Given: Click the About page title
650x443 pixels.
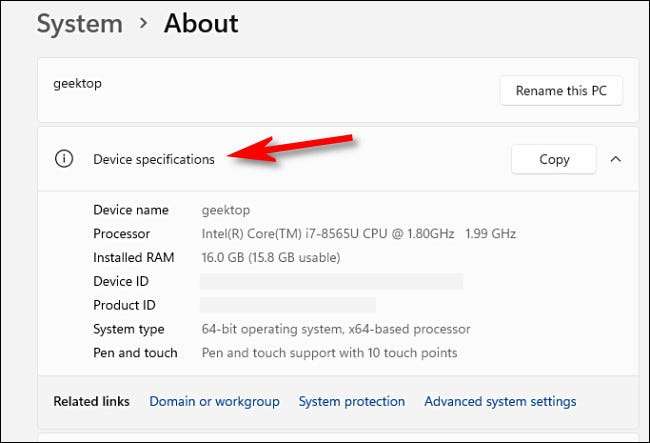Looking at the screenshot, I should 202,23.
